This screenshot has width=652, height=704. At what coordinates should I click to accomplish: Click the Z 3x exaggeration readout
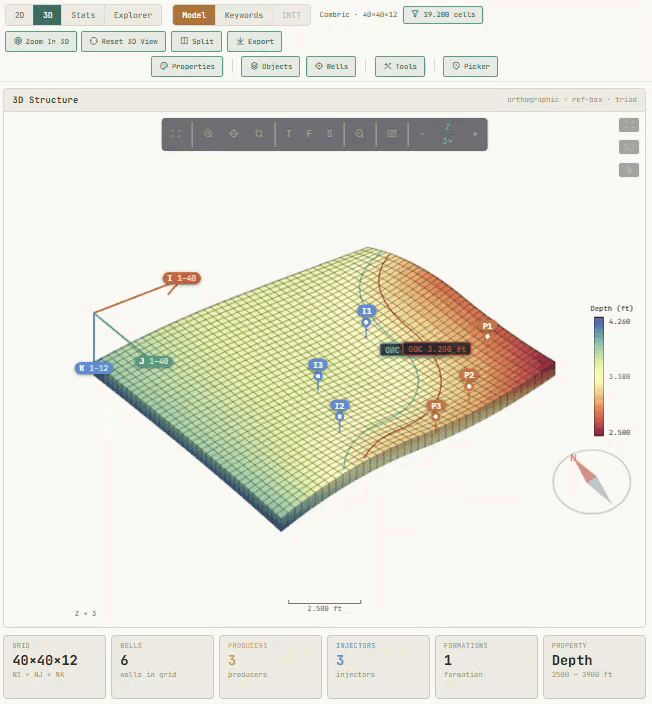click(448, 134)
